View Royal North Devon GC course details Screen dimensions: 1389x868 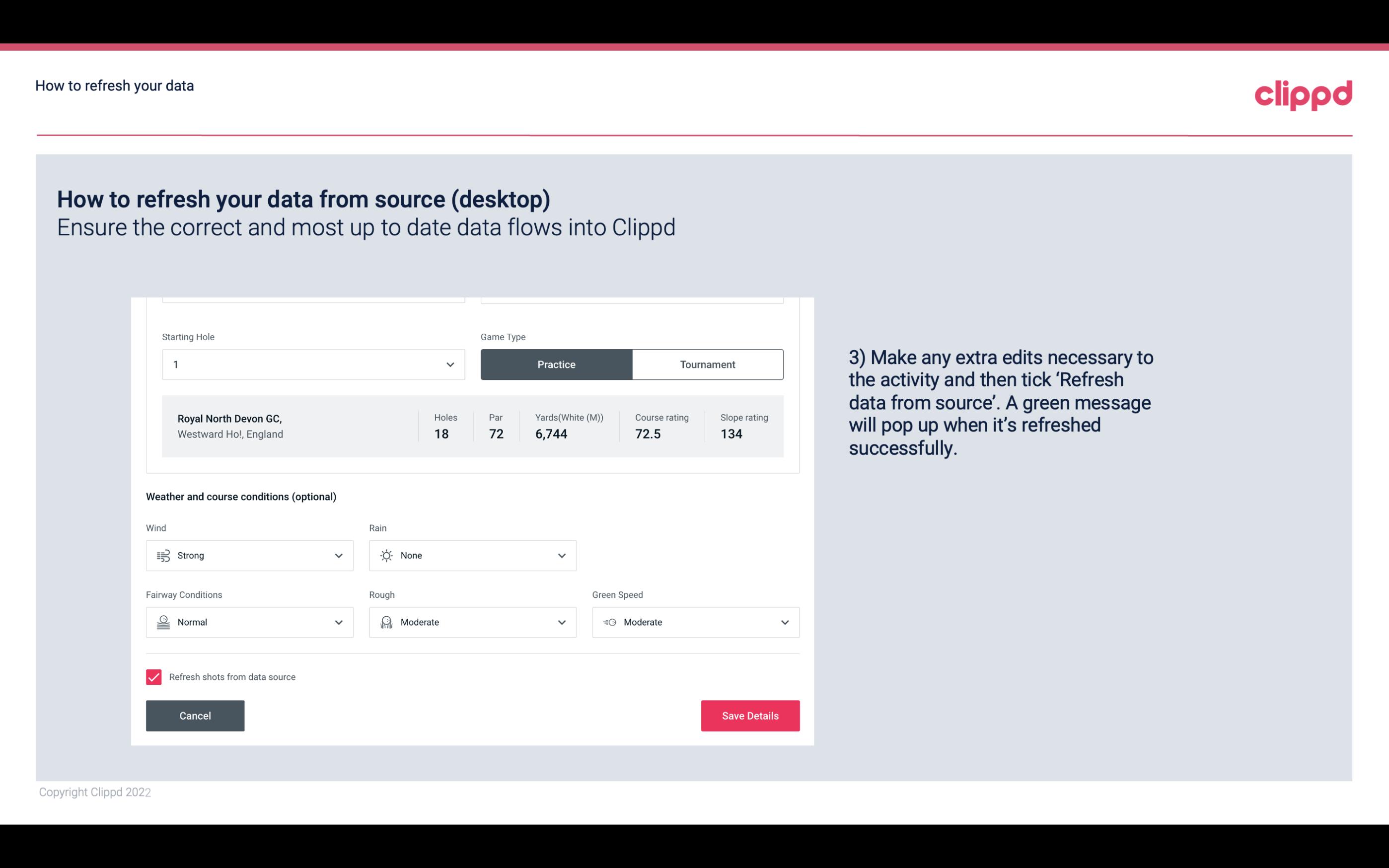point(473,426)
